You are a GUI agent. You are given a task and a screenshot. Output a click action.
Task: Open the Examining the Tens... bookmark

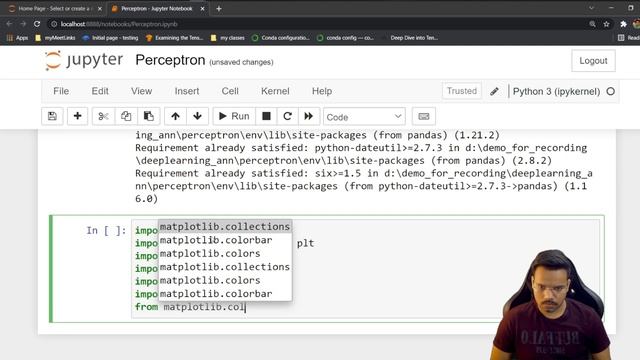pos(175,38)
